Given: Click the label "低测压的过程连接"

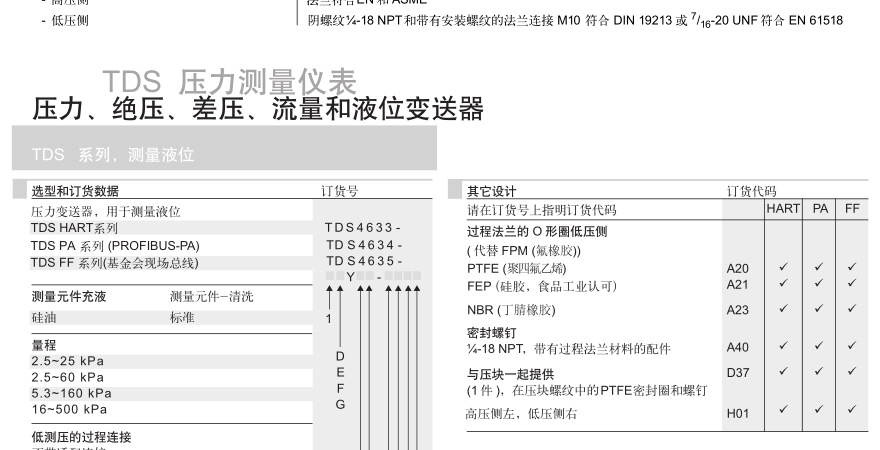Looking at the screenshot, I should click(81, 437).
